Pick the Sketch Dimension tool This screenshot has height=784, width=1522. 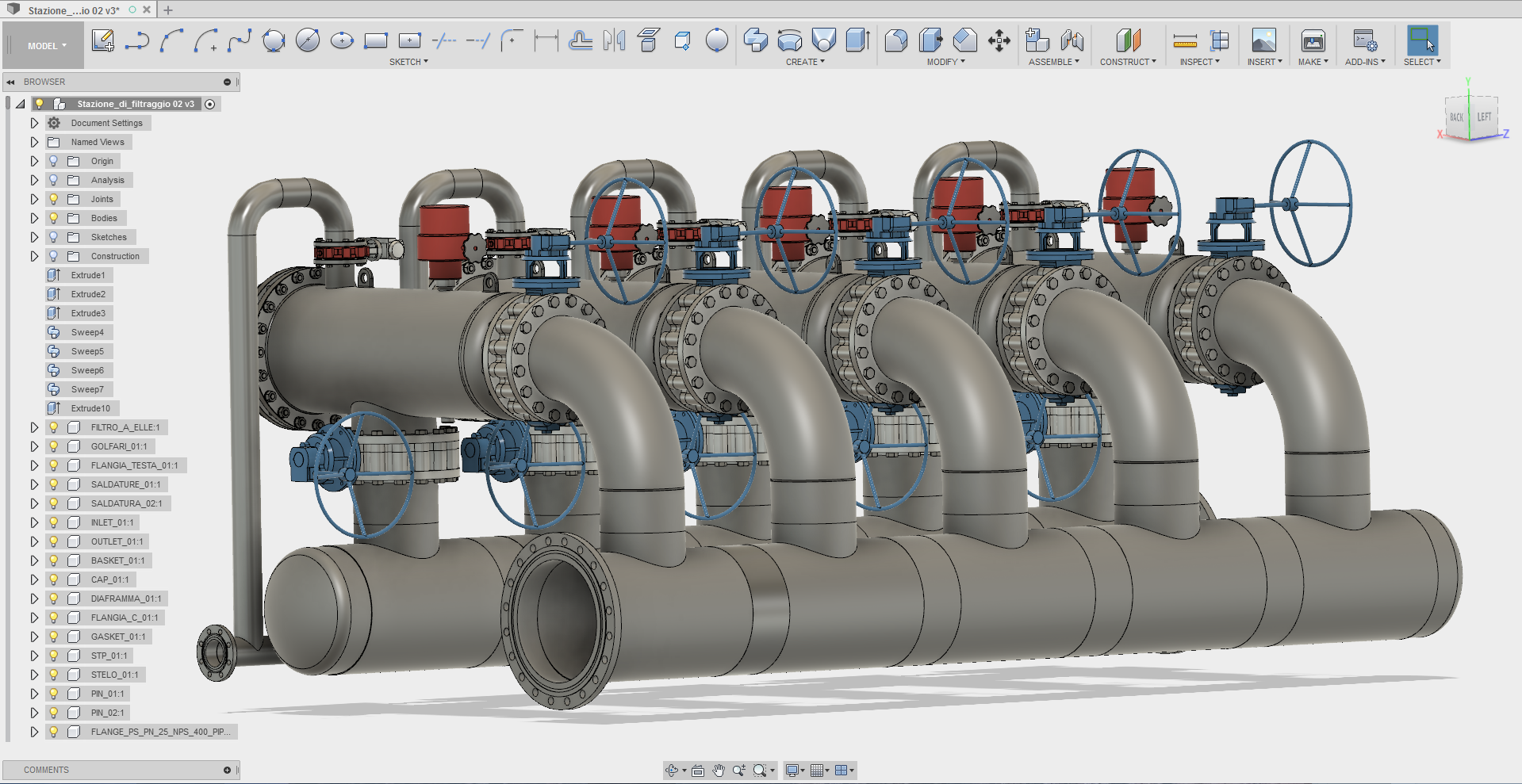pos(546,40)
